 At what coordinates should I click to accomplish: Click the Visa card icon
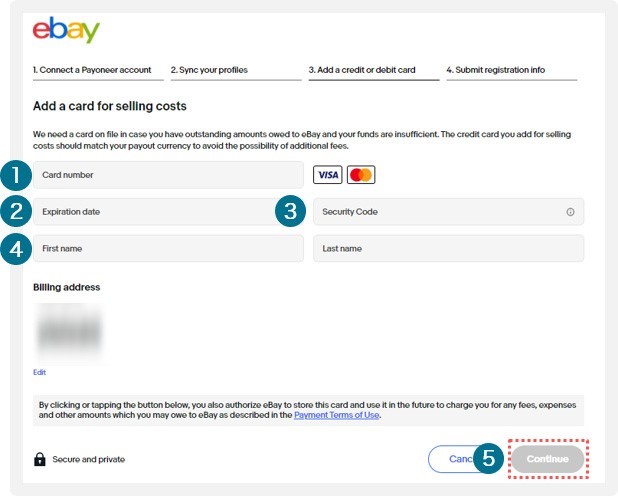pos(328,175)
